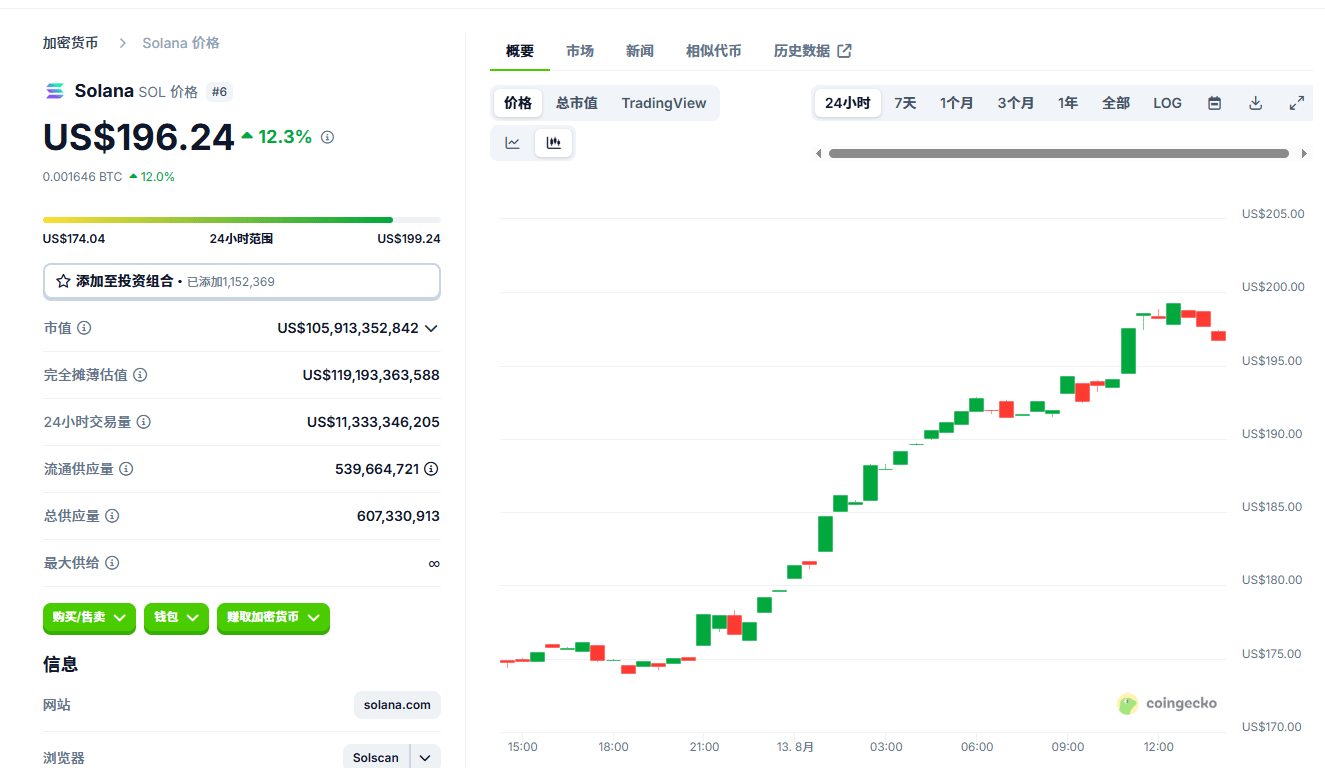Image resolution: width=1325 pixels, height=768 pixels.
Task: Open the 市场 tab
Action: 580,51
